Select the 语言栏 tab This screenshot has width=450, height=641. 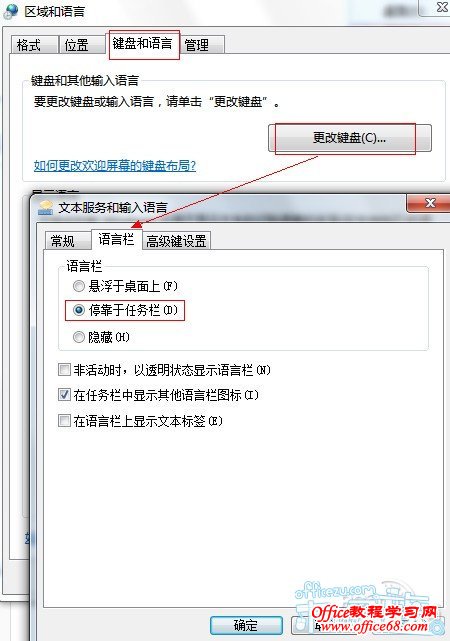pyautogui.click(x=116, y=239)
